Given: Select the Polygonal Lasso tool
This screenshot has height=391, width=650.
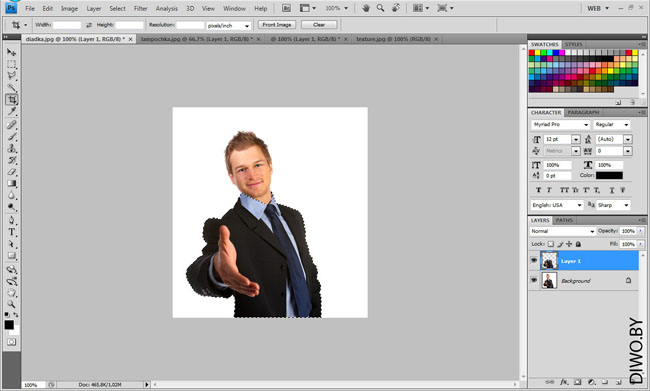Looking at the screenshot, I should click(x=12, y=76).
